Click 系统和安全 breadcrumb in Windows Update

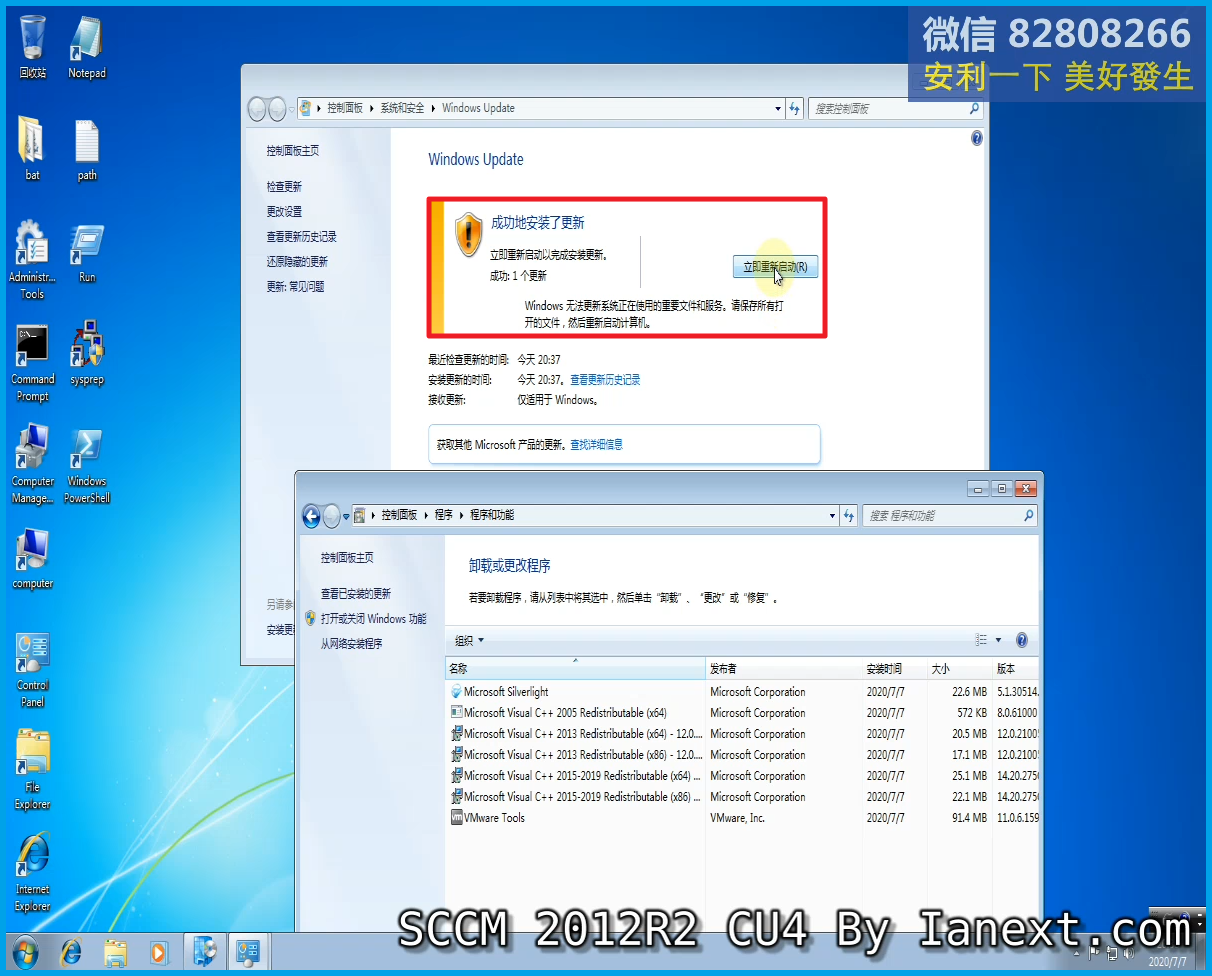(402, 108)
